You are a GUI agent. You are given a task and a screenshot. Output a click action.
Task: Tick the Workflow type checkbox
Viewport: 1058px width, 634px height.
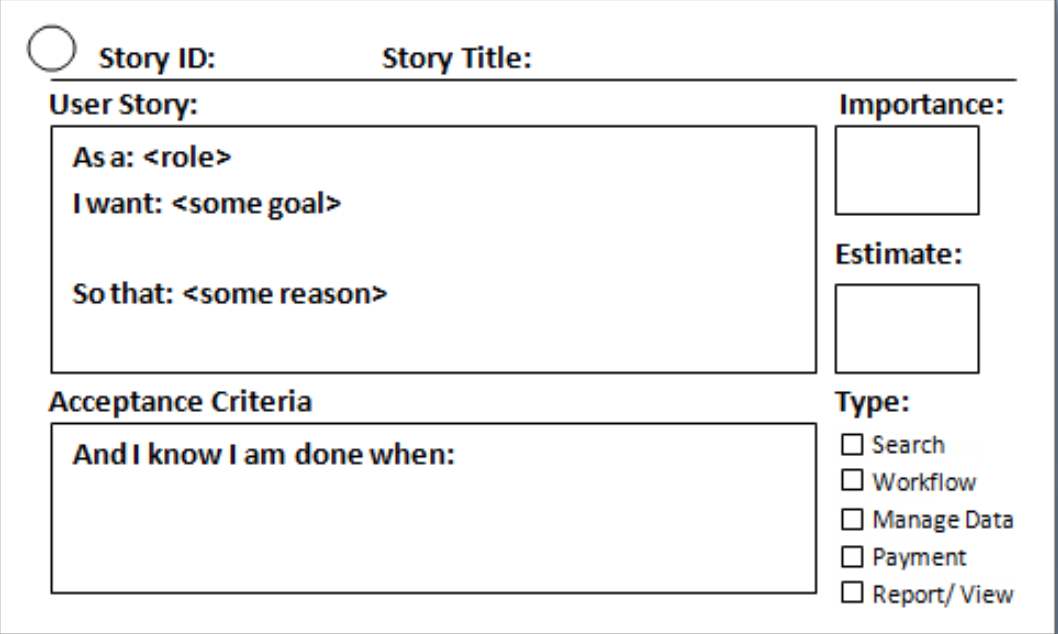pos(852,480)
